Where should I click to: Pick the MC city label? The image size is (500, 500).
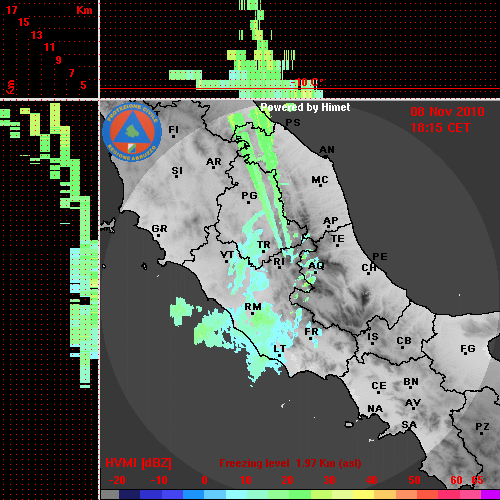(320, 180)
